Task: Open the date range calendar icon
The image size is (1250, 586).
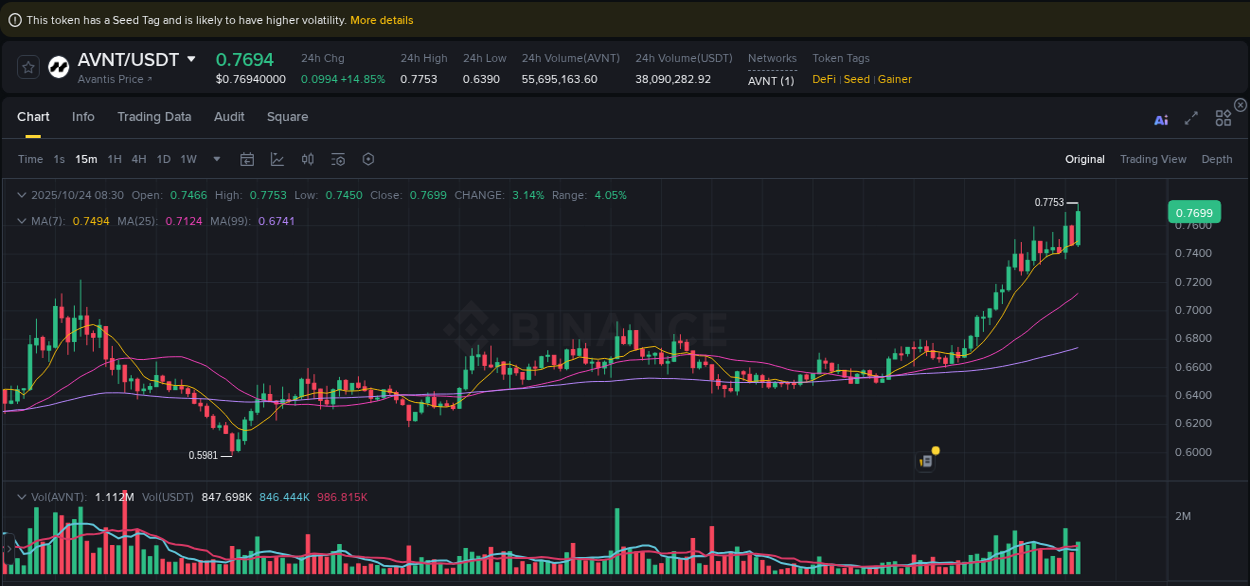Action: coord(247,159)
